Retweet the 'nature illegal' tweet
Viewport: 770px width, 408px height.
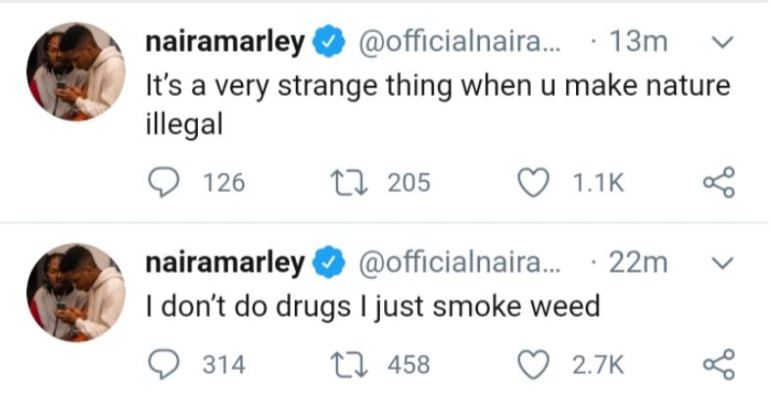(x=349, y=183)
